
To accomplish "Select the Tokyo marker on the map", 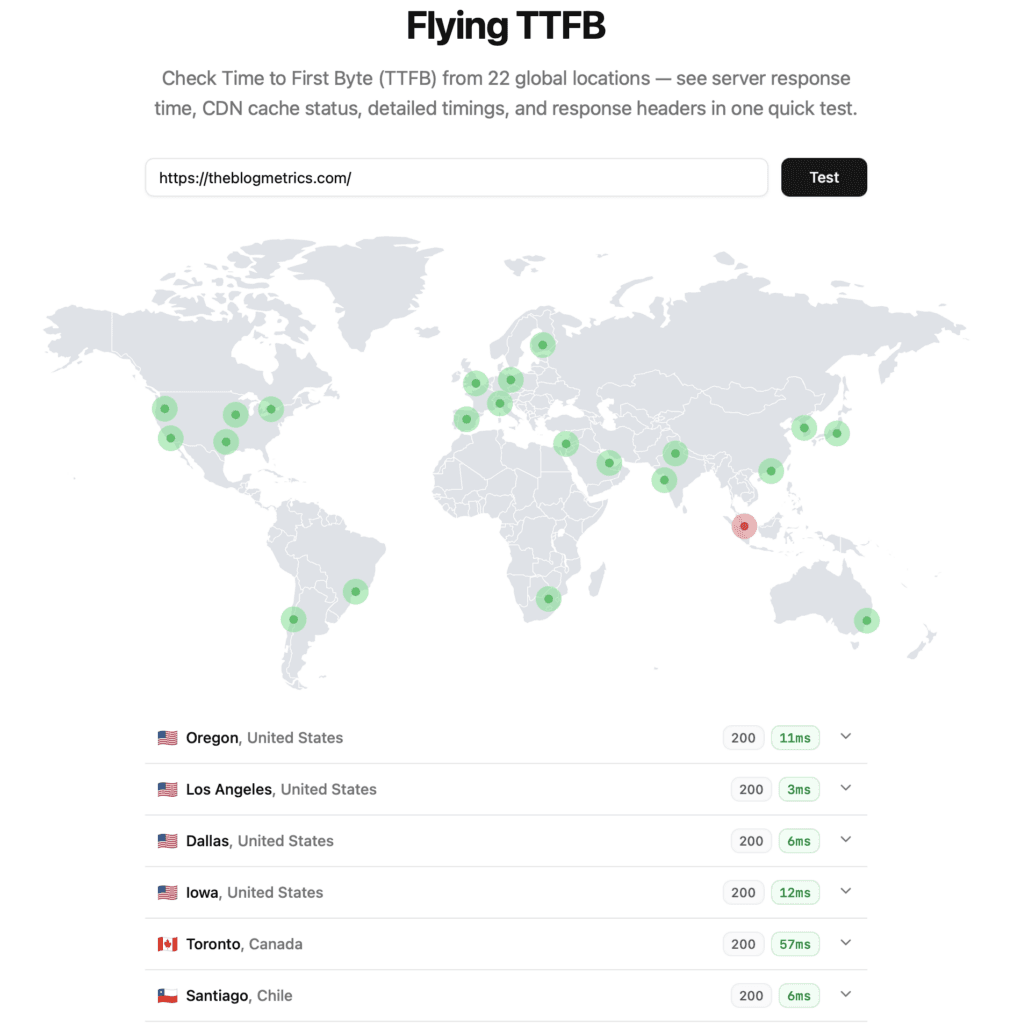I will [x=837, y=433].
